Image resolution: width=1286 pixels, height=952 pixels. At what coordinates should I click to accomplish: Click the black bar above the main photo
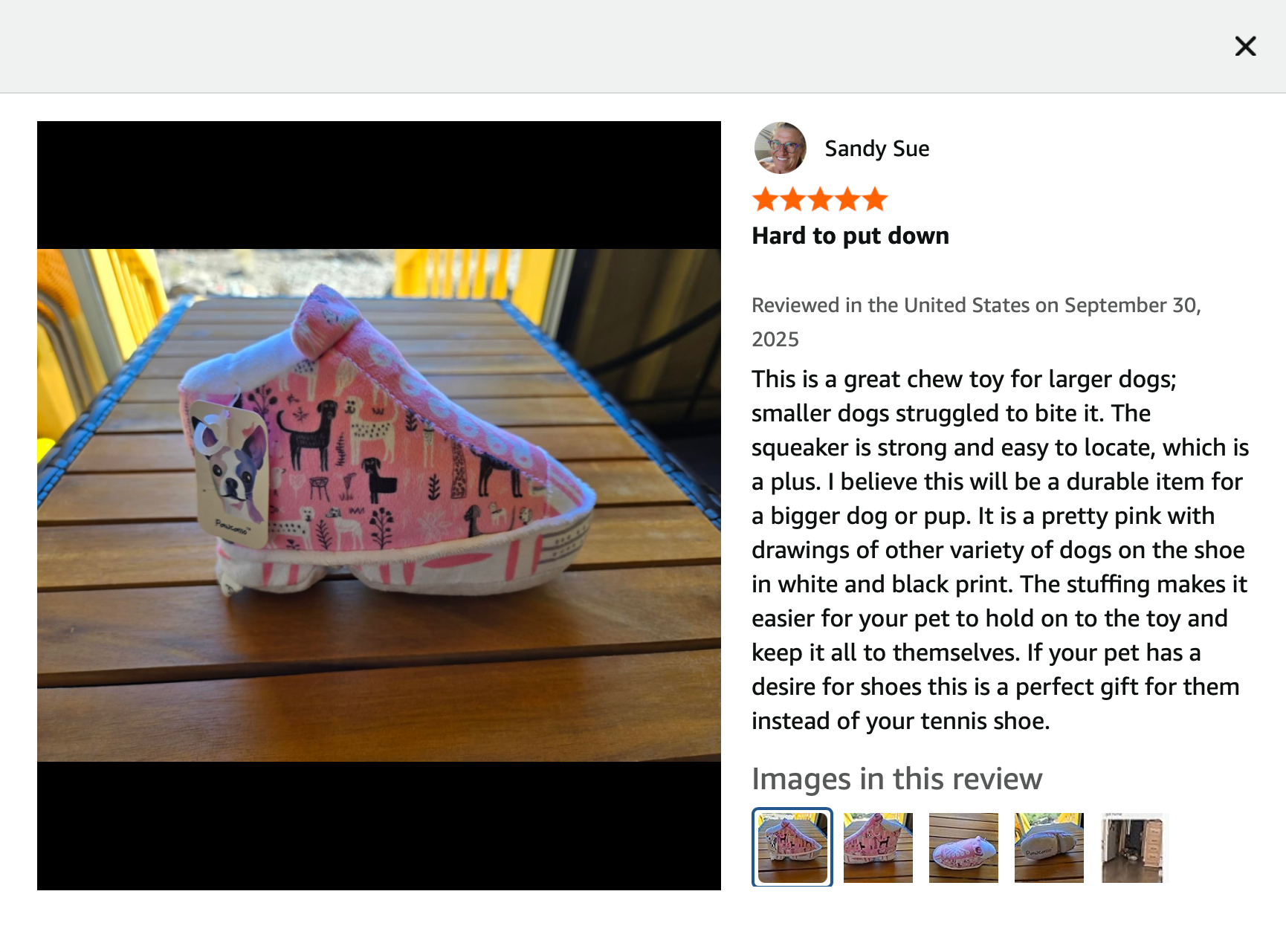379,185
